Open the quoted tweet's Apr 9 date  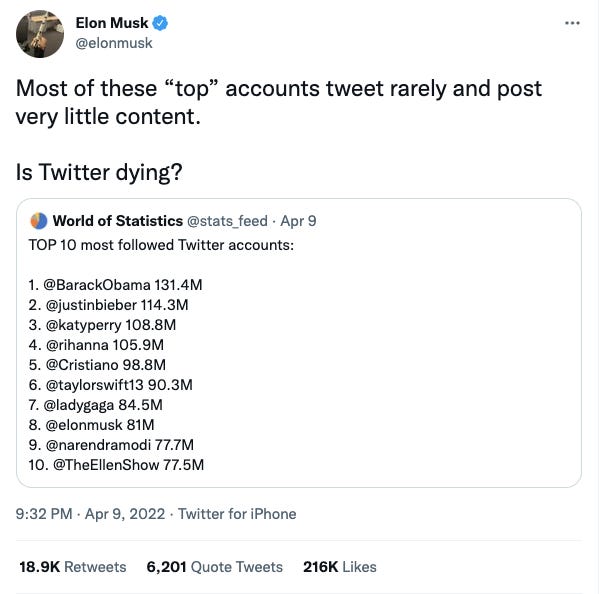(298, 221)
